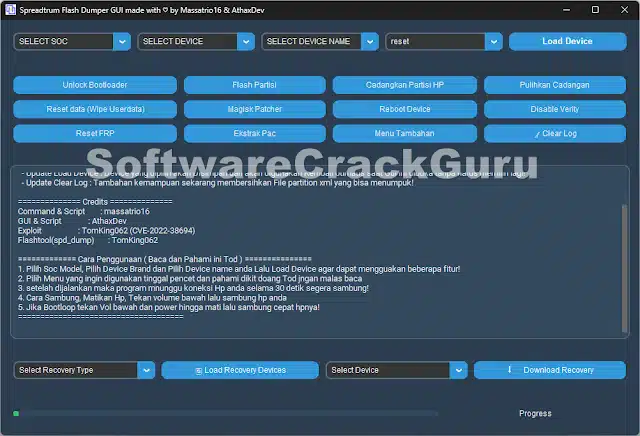Click the SELECT DEVICE field text

173,42
